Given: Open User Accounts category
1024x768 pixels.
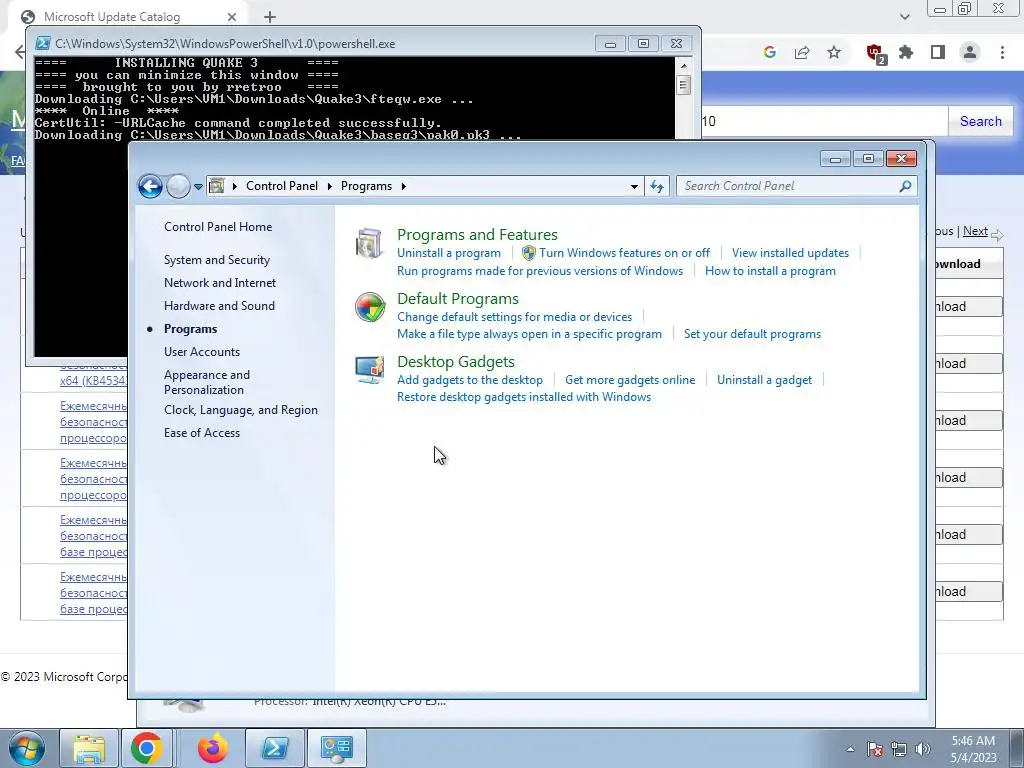Looking at the screenshot, I should pos(202,351).
